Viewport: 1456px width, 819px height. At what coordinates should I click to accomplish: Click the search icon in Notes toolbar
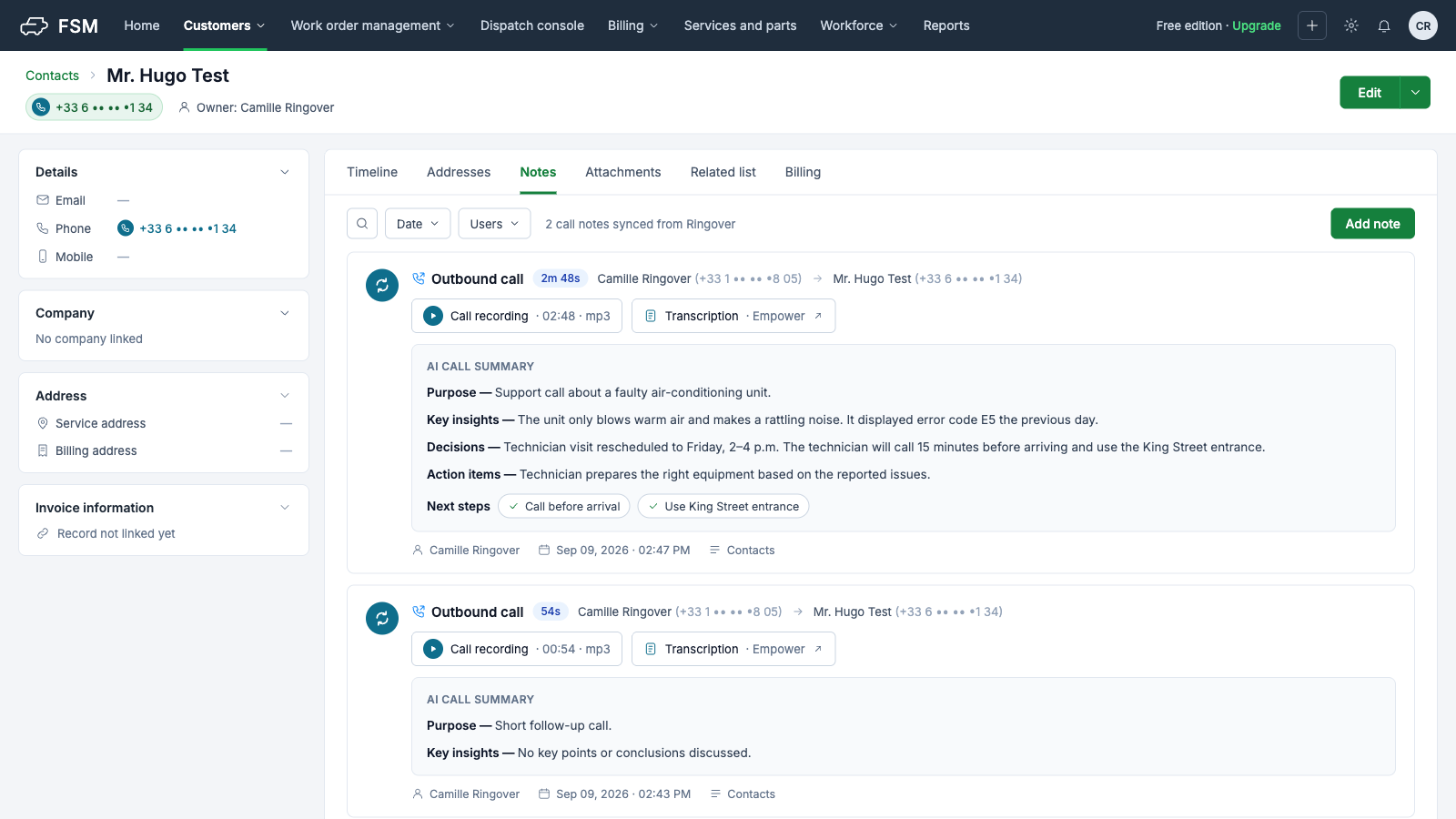362,224
